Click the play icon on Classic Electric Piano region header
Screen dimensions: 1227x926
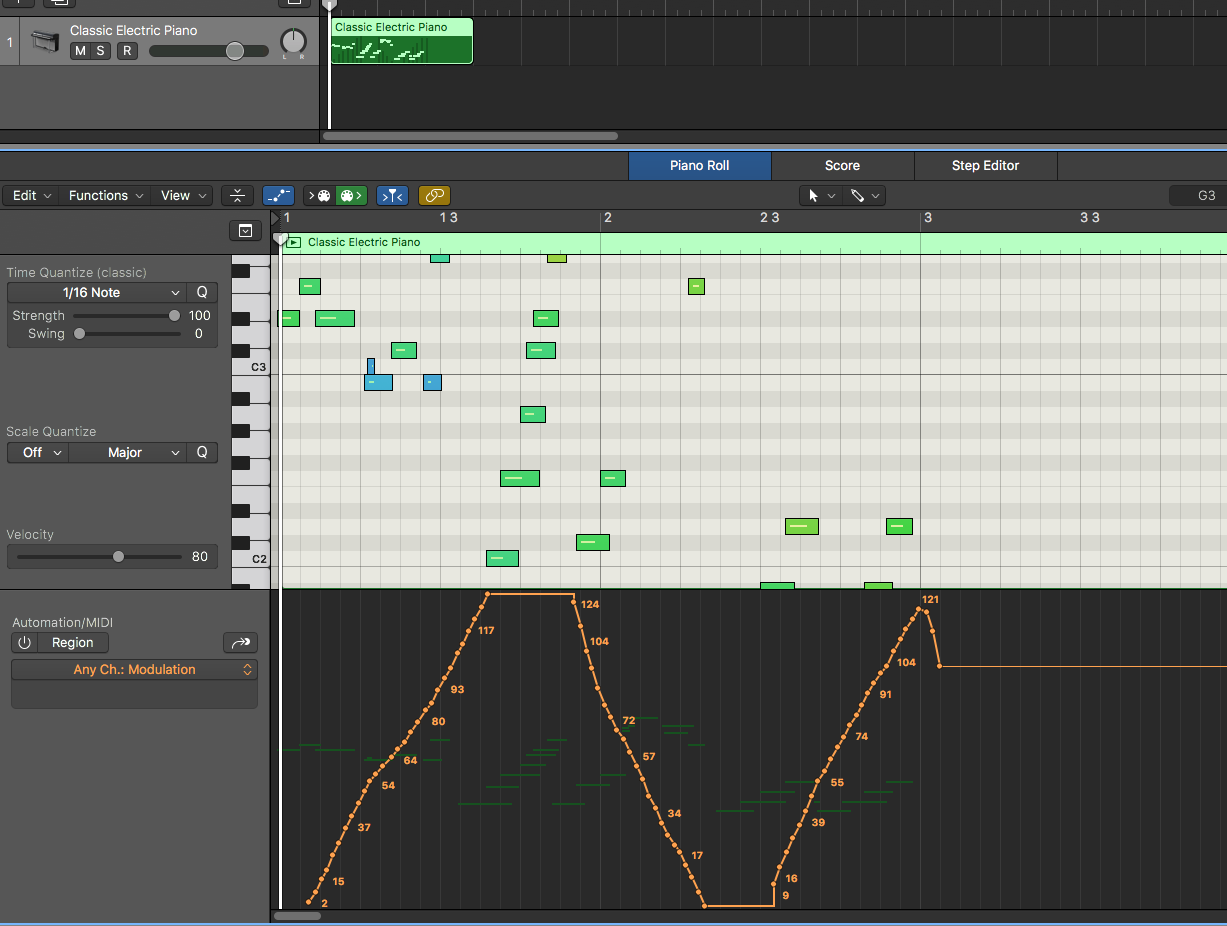294,242
